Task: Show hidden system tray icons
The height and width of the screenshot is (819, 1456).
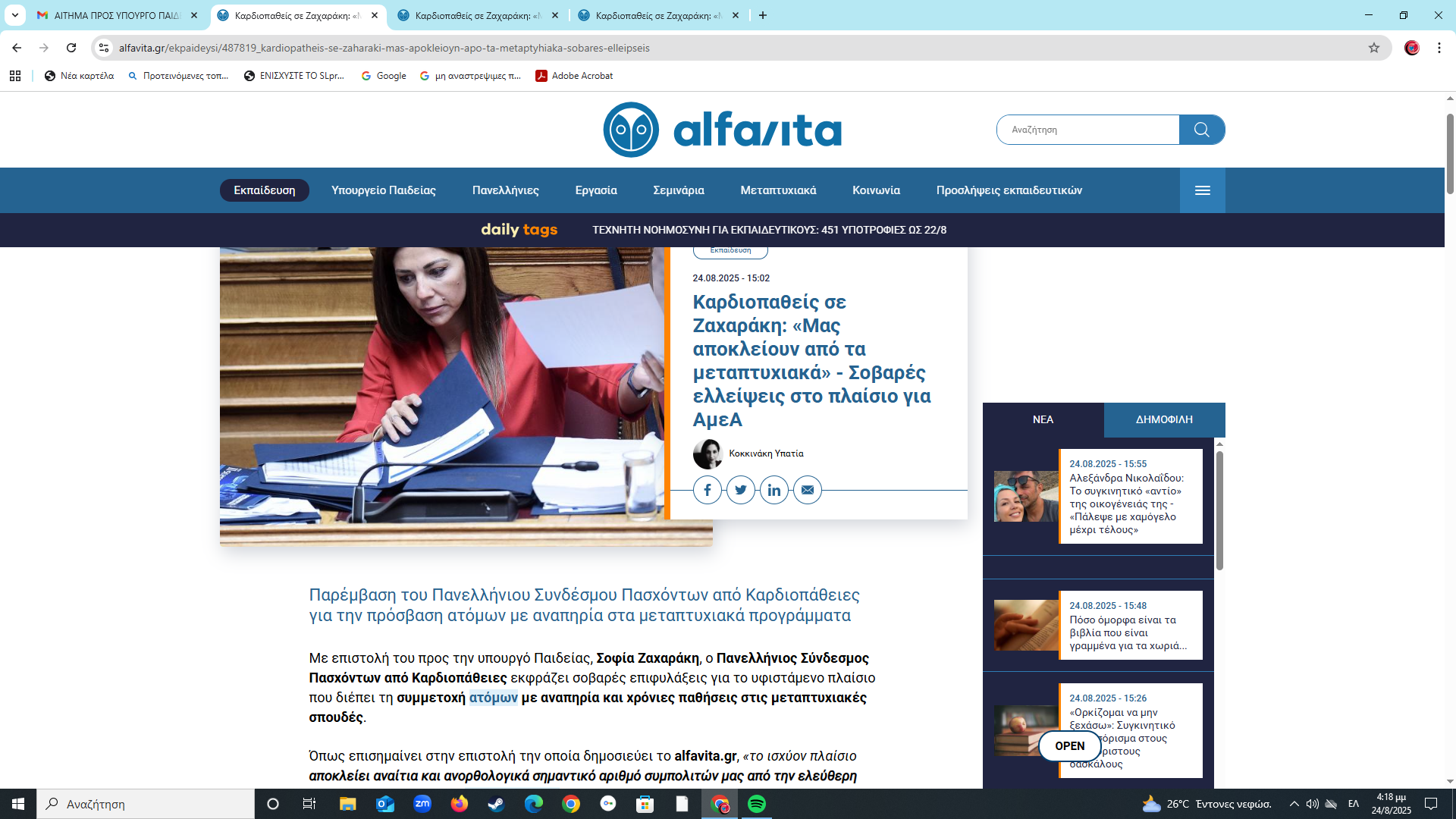Action: [1294, 804]
